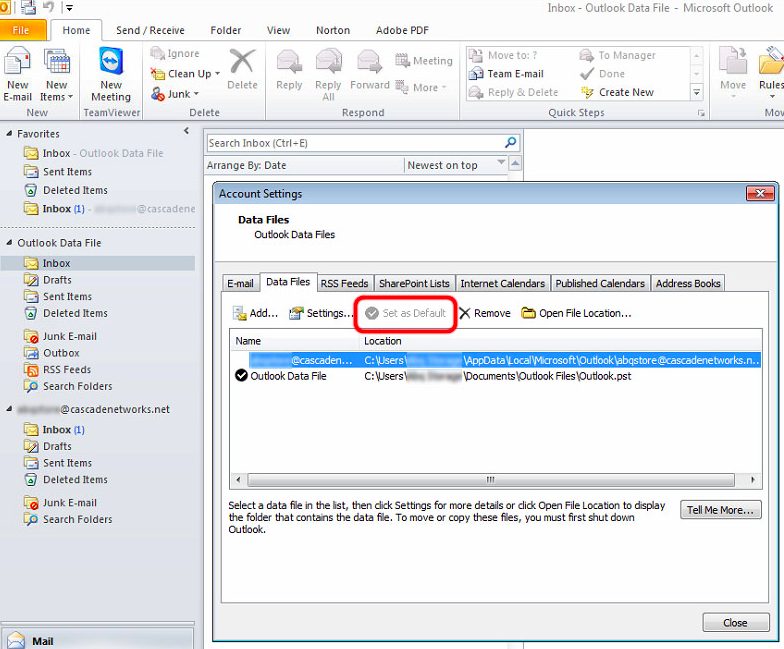Open the Internet Calendars tab
Image resolution: width=784 pixels, height=649 pixels.
(502, 284)
